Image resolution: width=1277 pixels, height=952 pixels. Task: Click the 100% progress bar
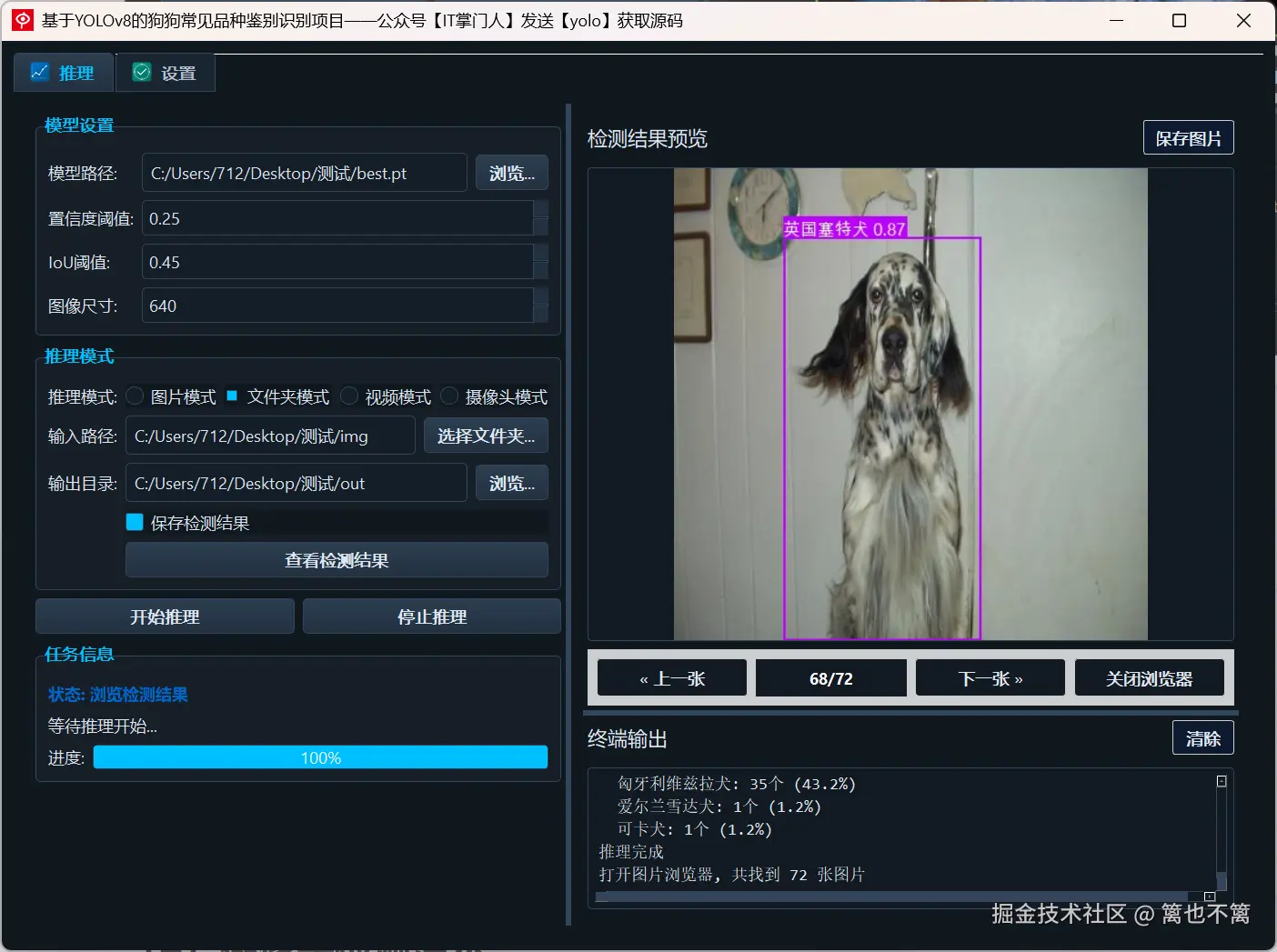[320, 757]
